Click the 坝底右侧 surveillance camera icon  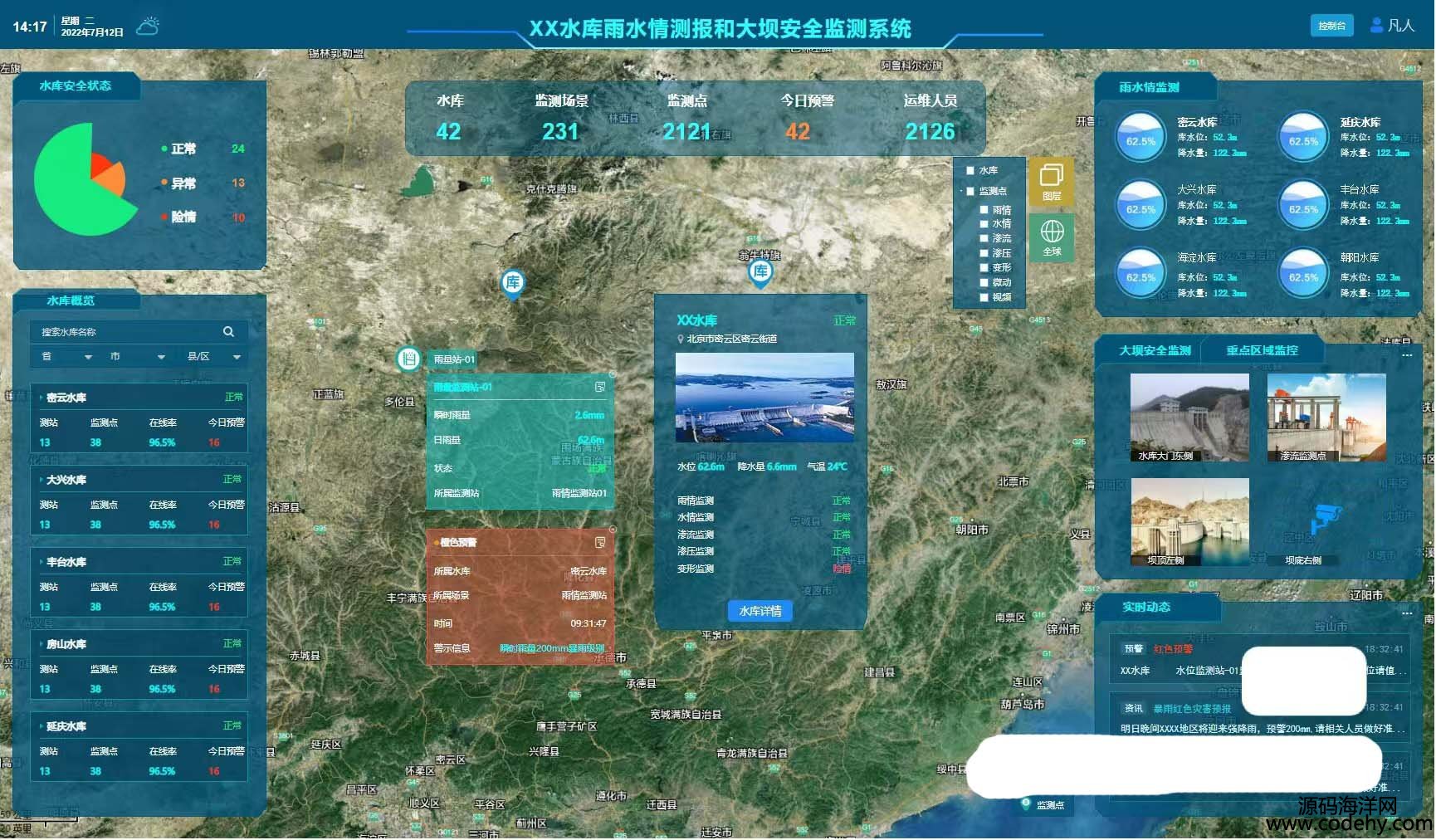coord(1326,518)
